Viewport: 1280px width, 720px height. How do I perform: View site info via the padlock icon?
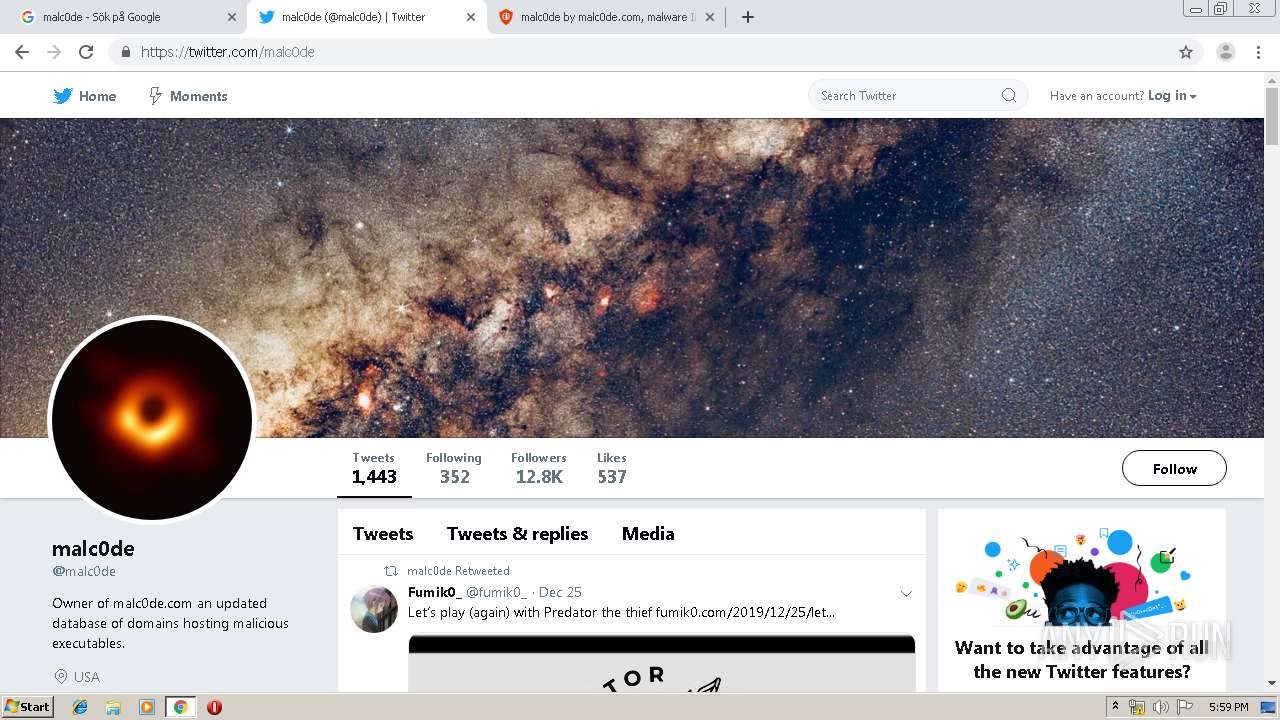pos(126,52)
